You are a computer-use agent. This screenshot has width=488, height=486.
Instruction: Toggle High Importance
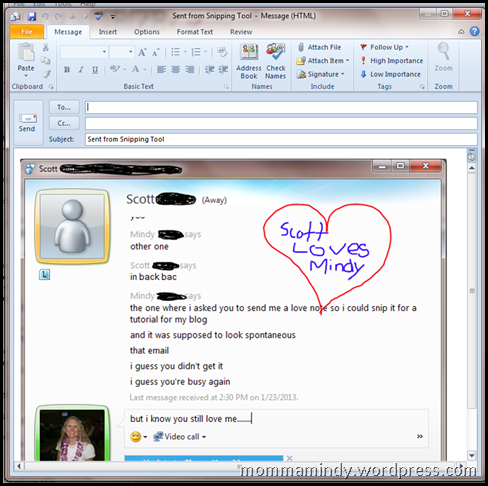(x=392, y=61)
